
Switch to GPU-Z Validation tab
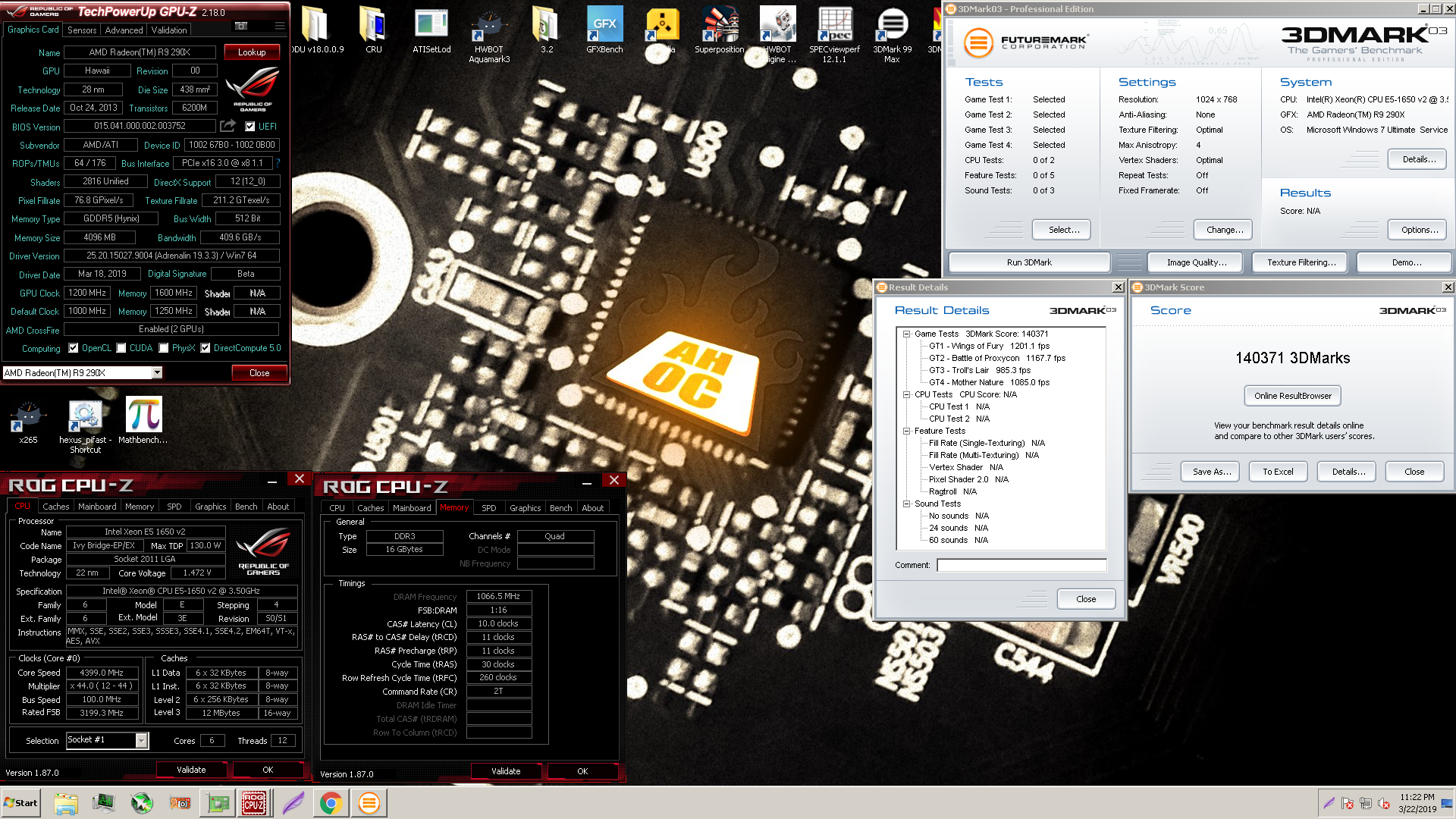tap(169, 30)
